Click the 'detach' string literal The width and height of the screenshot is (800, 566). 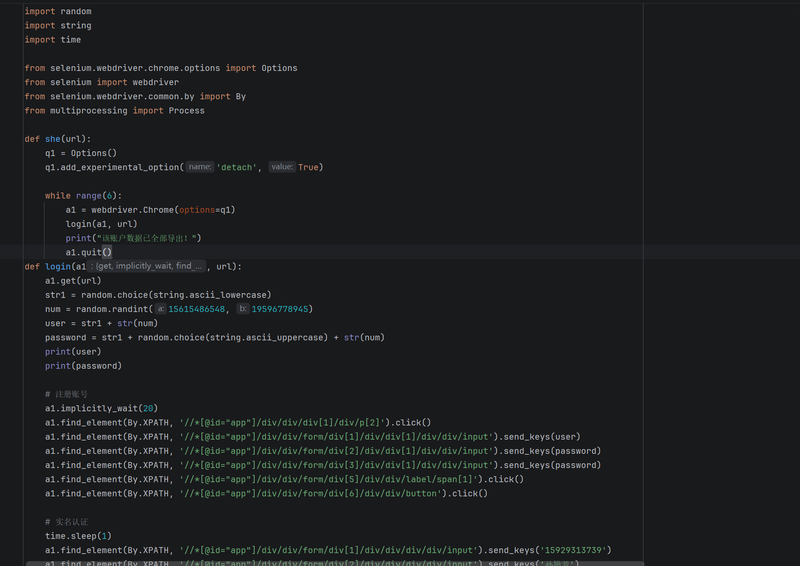[x=236, y=167]
